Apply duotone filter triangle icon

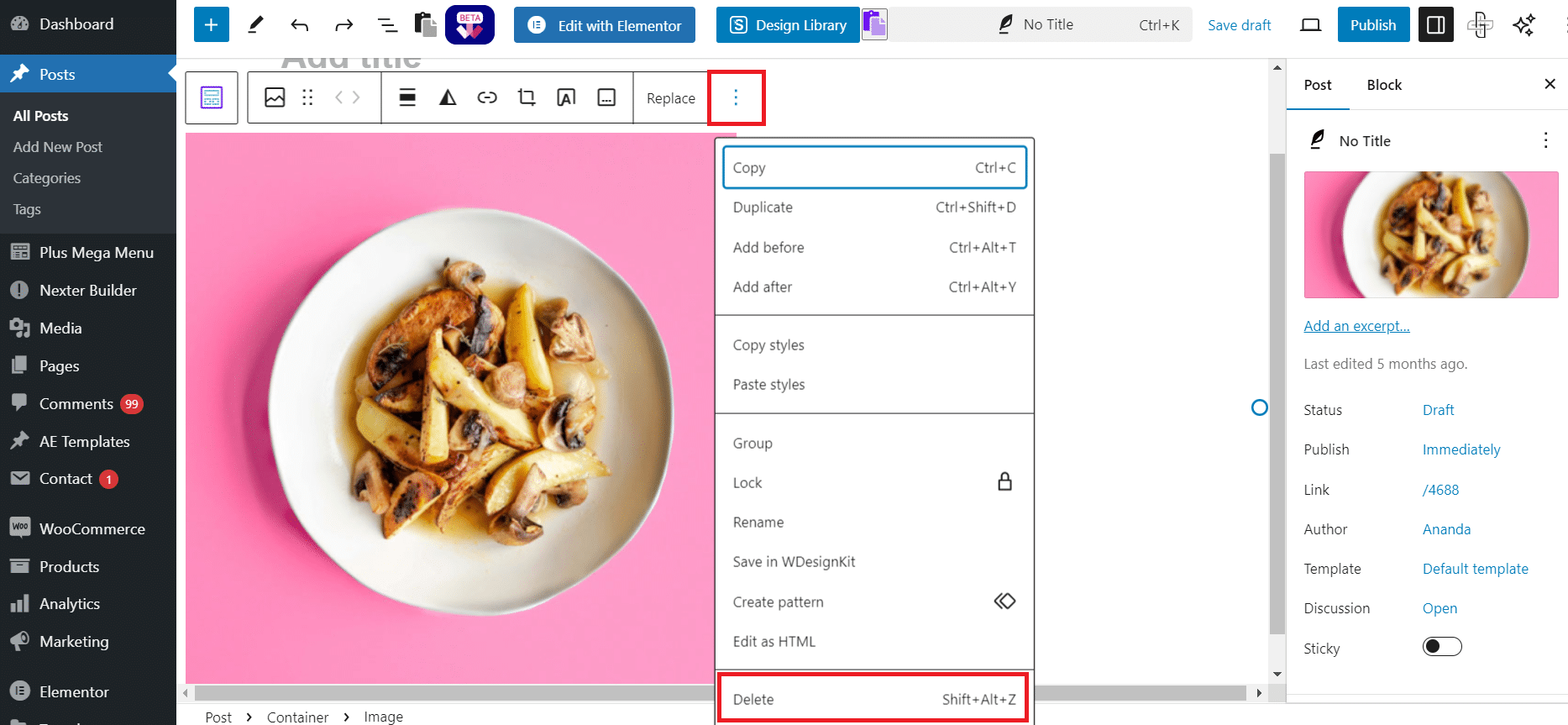[x=448, y=97]
